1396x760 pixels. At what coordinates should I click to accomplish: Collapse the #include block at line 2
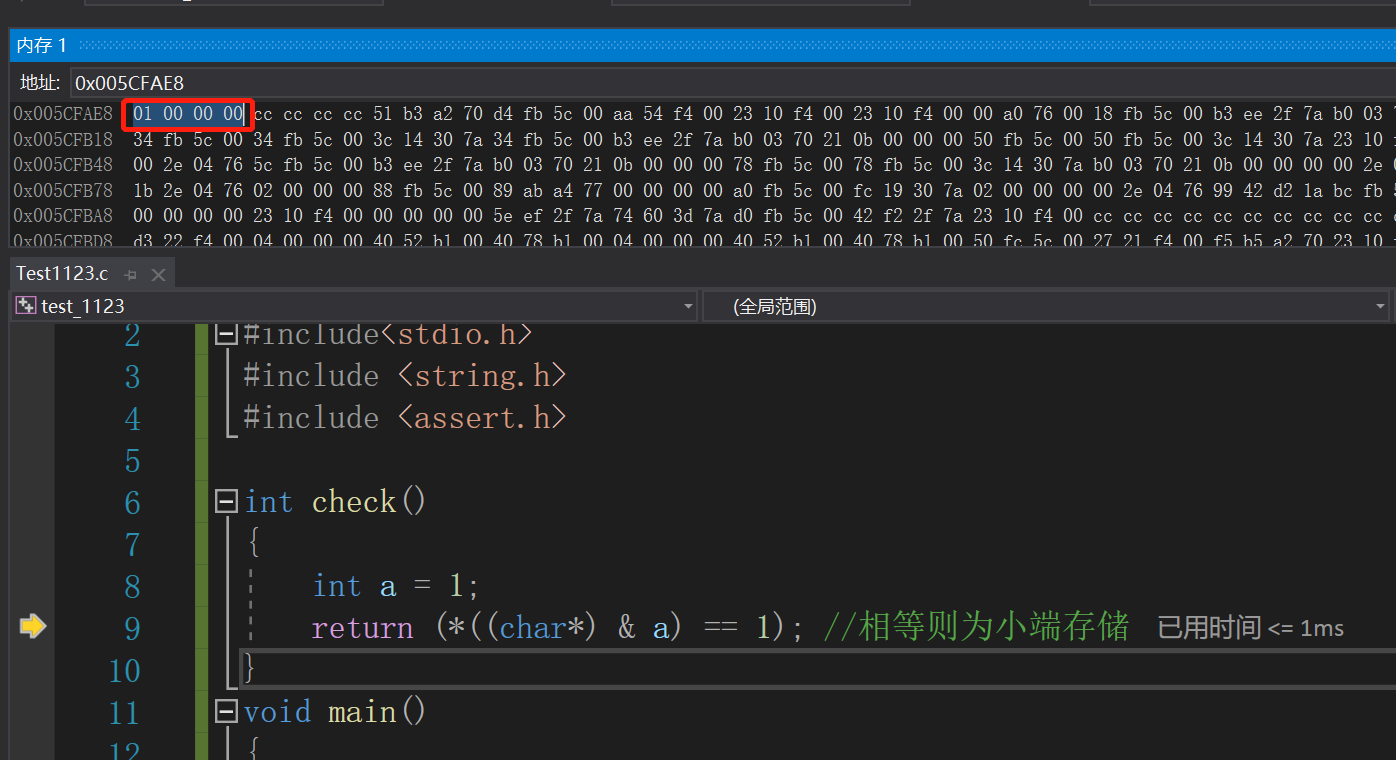point(227,334)
